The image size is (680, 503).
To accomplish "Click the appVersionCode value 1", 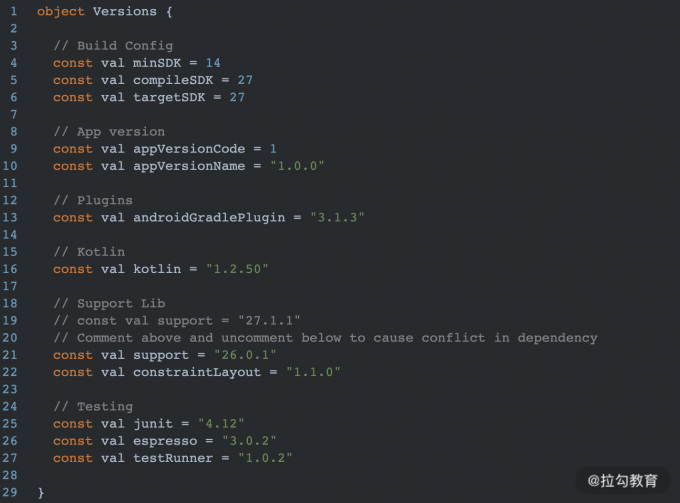I will pyautogui.click(x=273, y=149).
